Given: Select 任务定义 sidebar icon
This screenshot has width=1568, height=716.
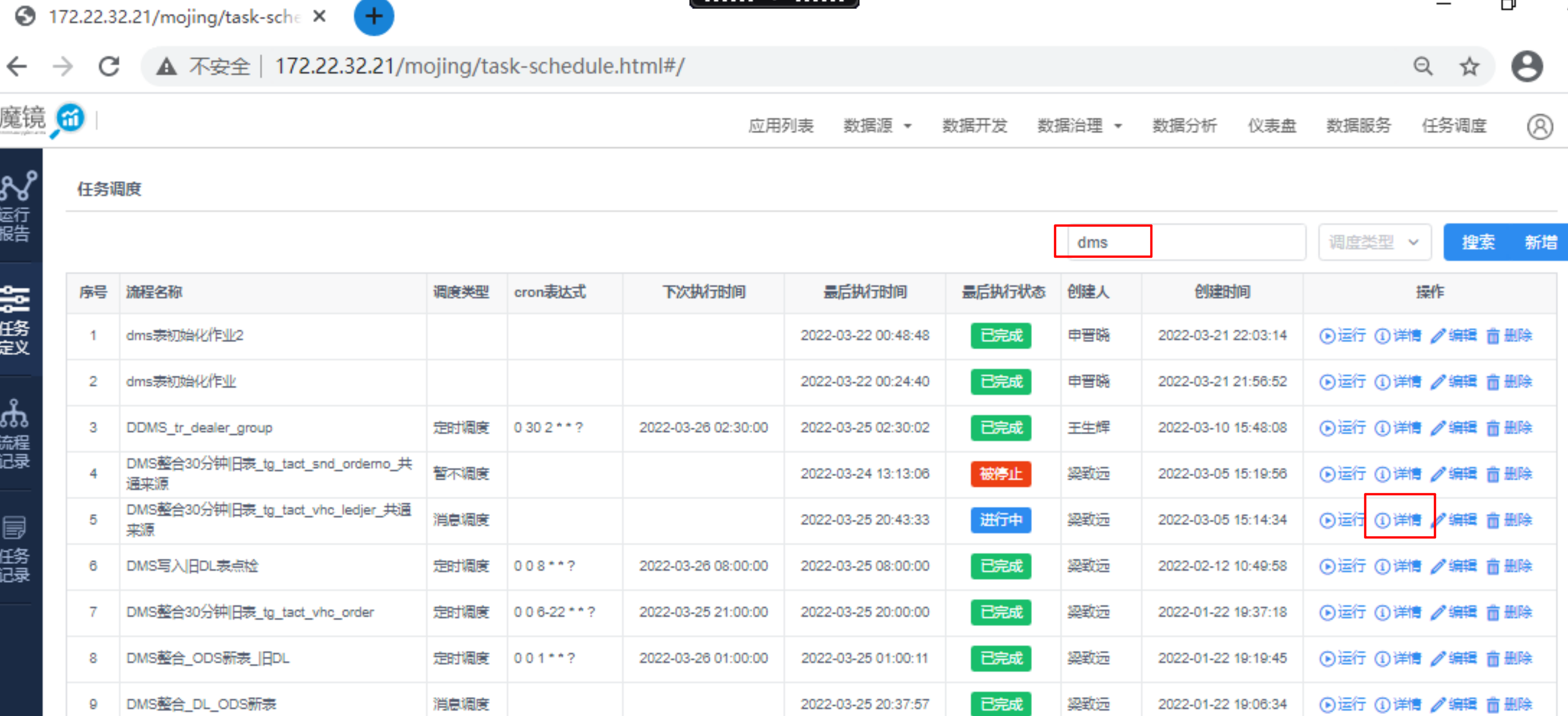Looking at the screenshot, I should click(16, 319).
